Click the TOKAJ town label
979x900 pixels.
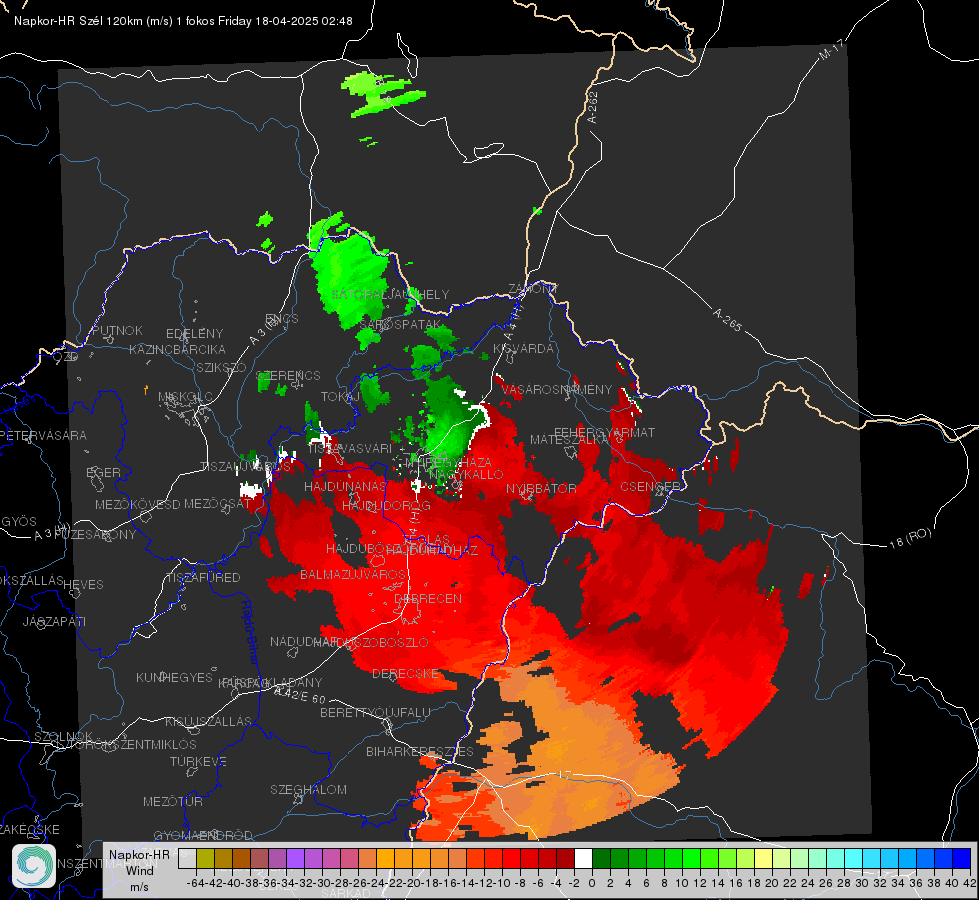click(340, 397)
